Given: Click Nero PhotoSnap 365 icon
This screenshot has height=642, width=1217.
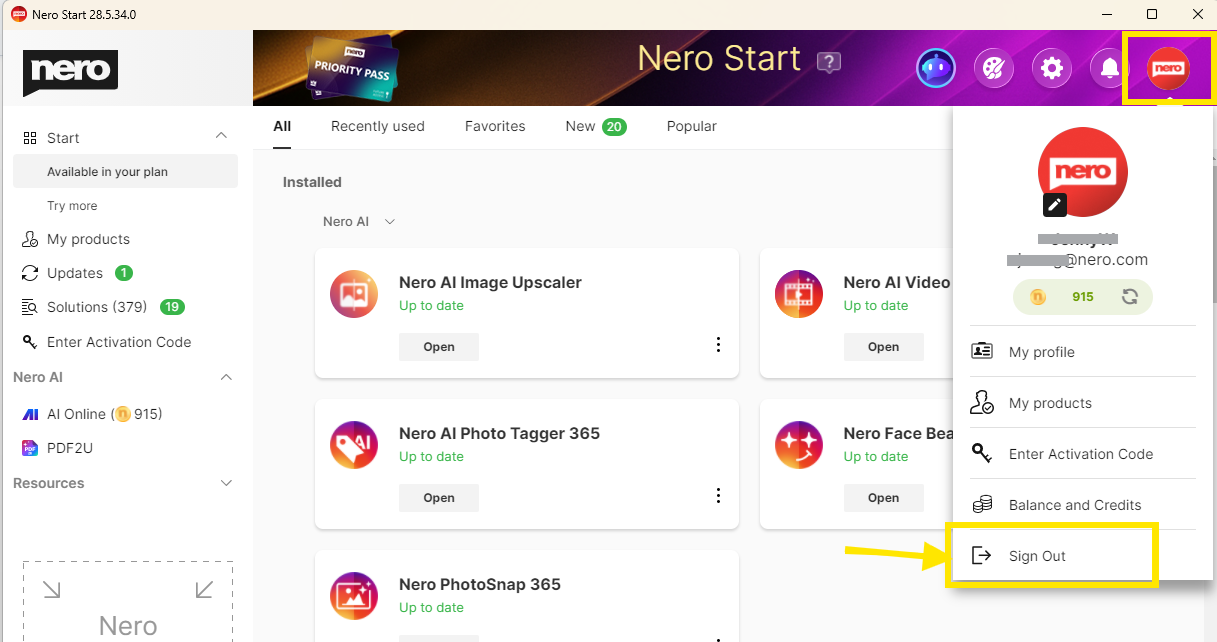Looking at the screenshot, I should coord(354,596).
